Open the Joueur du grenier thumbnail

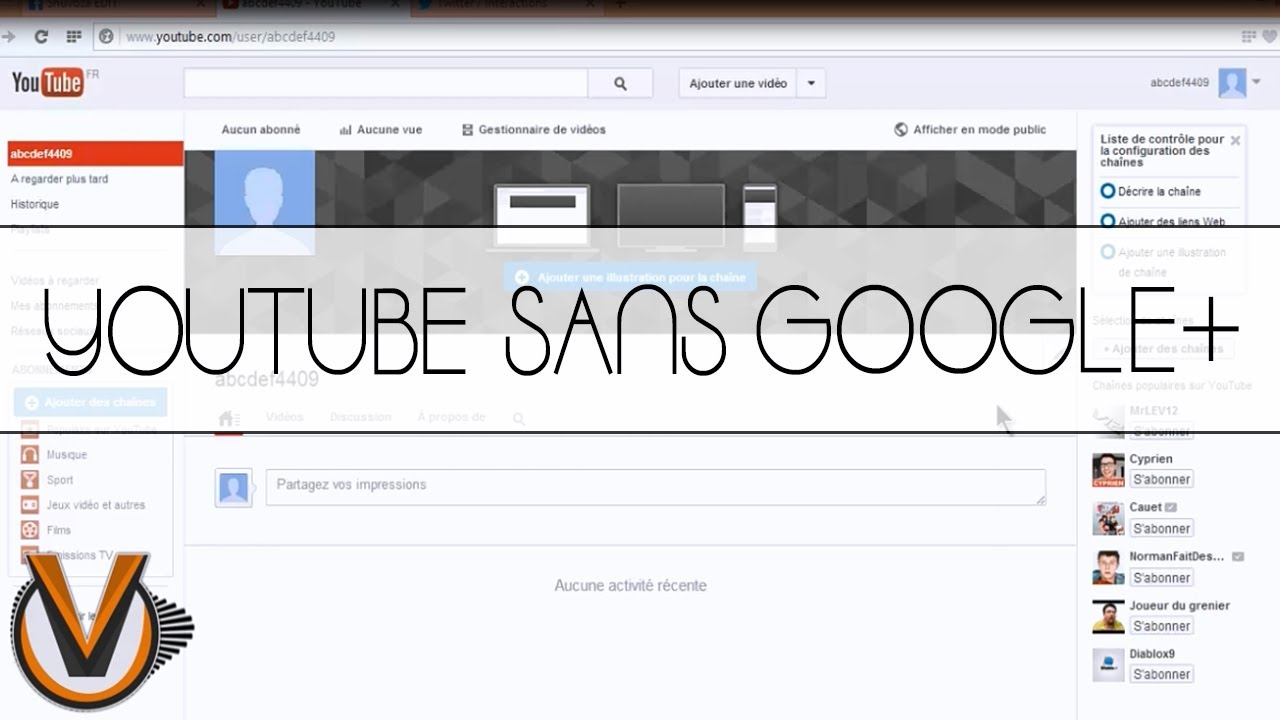click(x=1108, y=616)
